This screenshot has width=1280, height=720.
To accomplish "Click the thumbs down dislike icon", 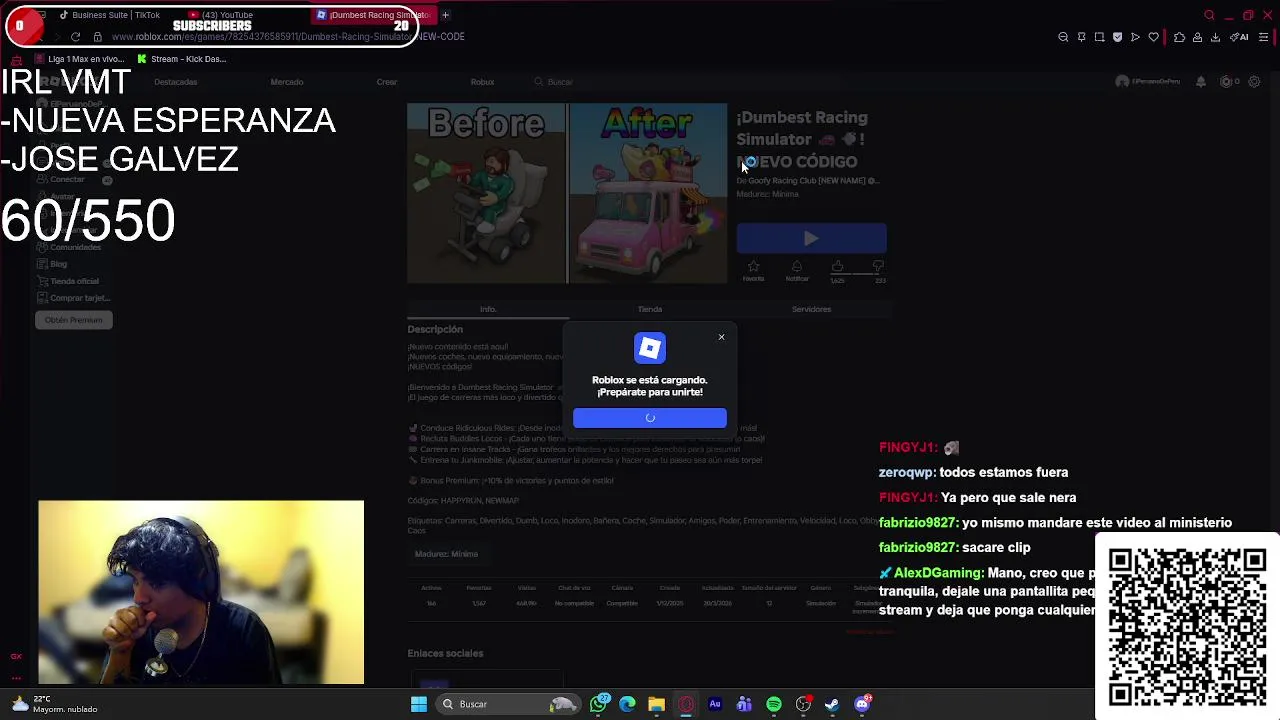I will point(878,267).
